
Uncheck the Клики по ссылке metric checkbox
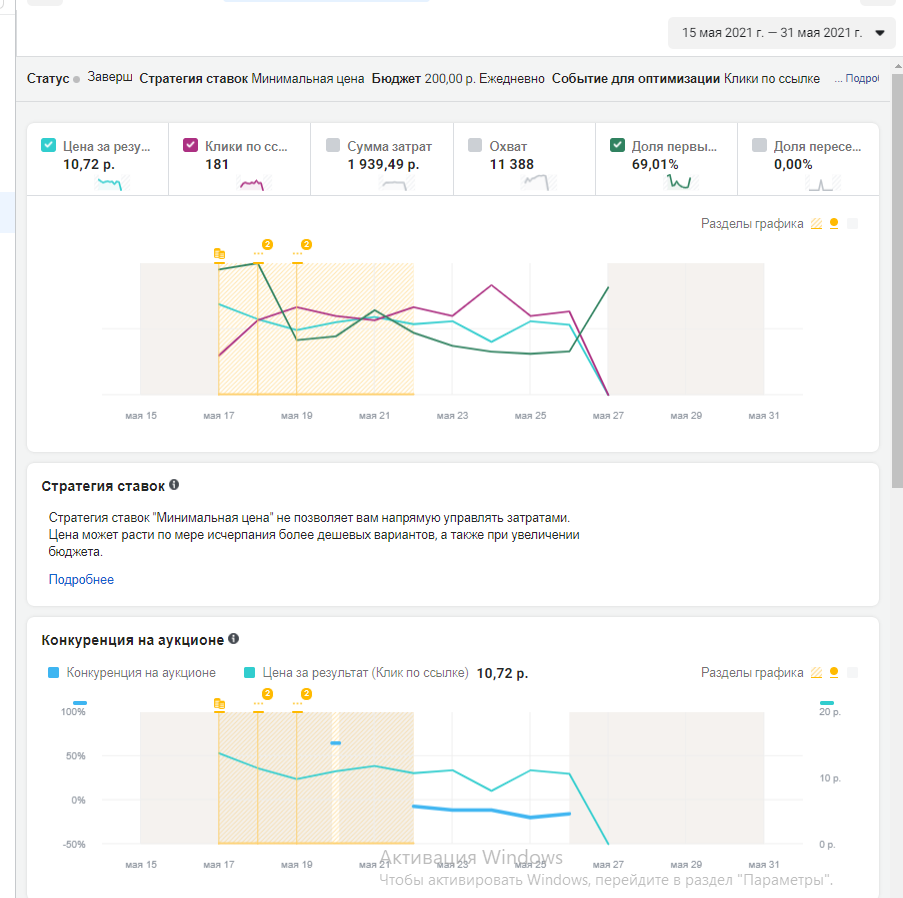(x=191, y=145)
